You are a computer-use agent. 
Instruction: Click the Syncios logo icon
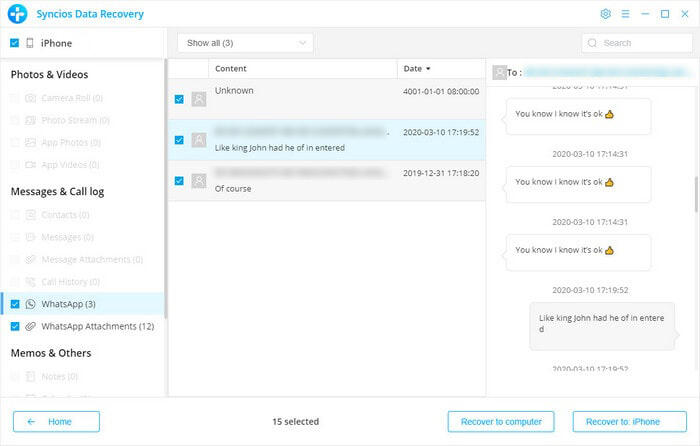point(16,14)
